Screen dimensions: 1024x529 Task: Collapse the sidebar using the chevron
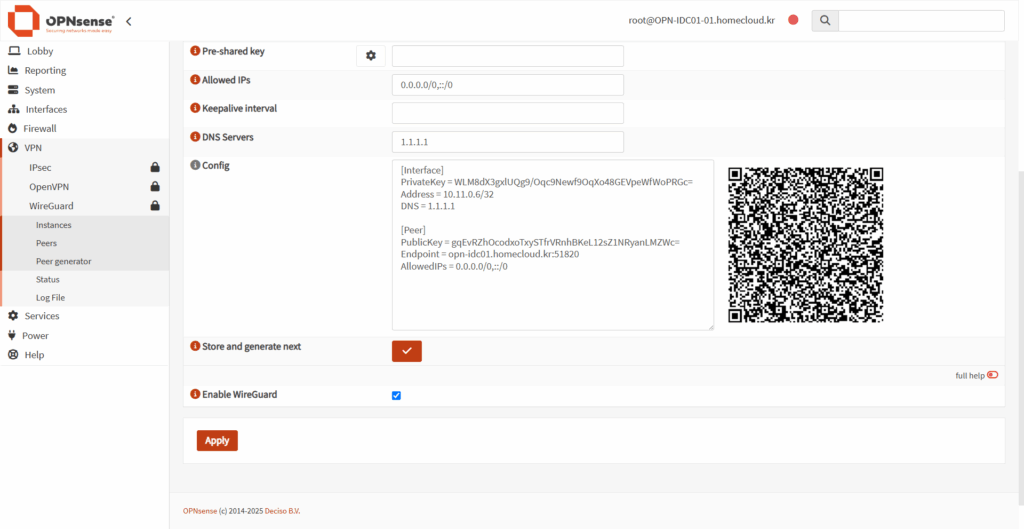click(128, 21)
